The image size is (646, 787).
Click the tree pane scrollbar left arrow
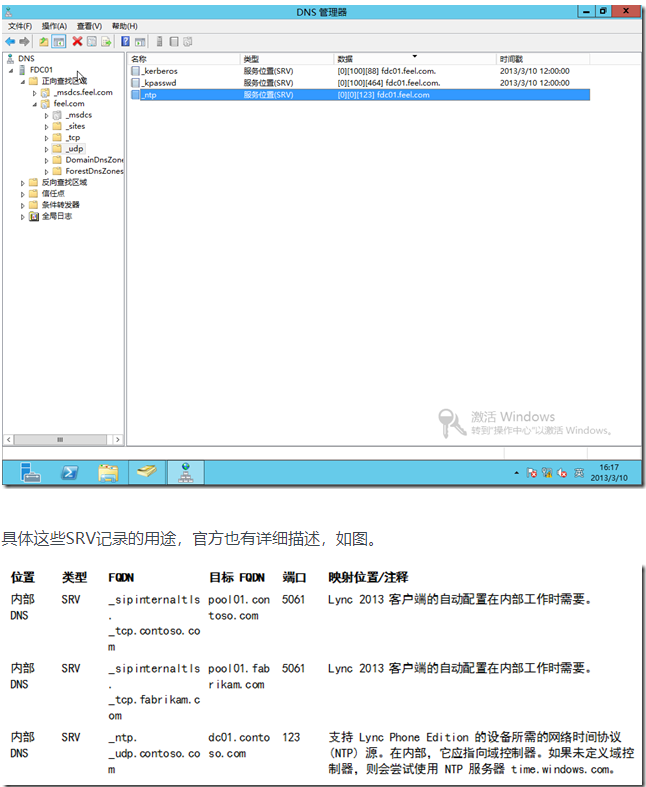pos(9,440)
